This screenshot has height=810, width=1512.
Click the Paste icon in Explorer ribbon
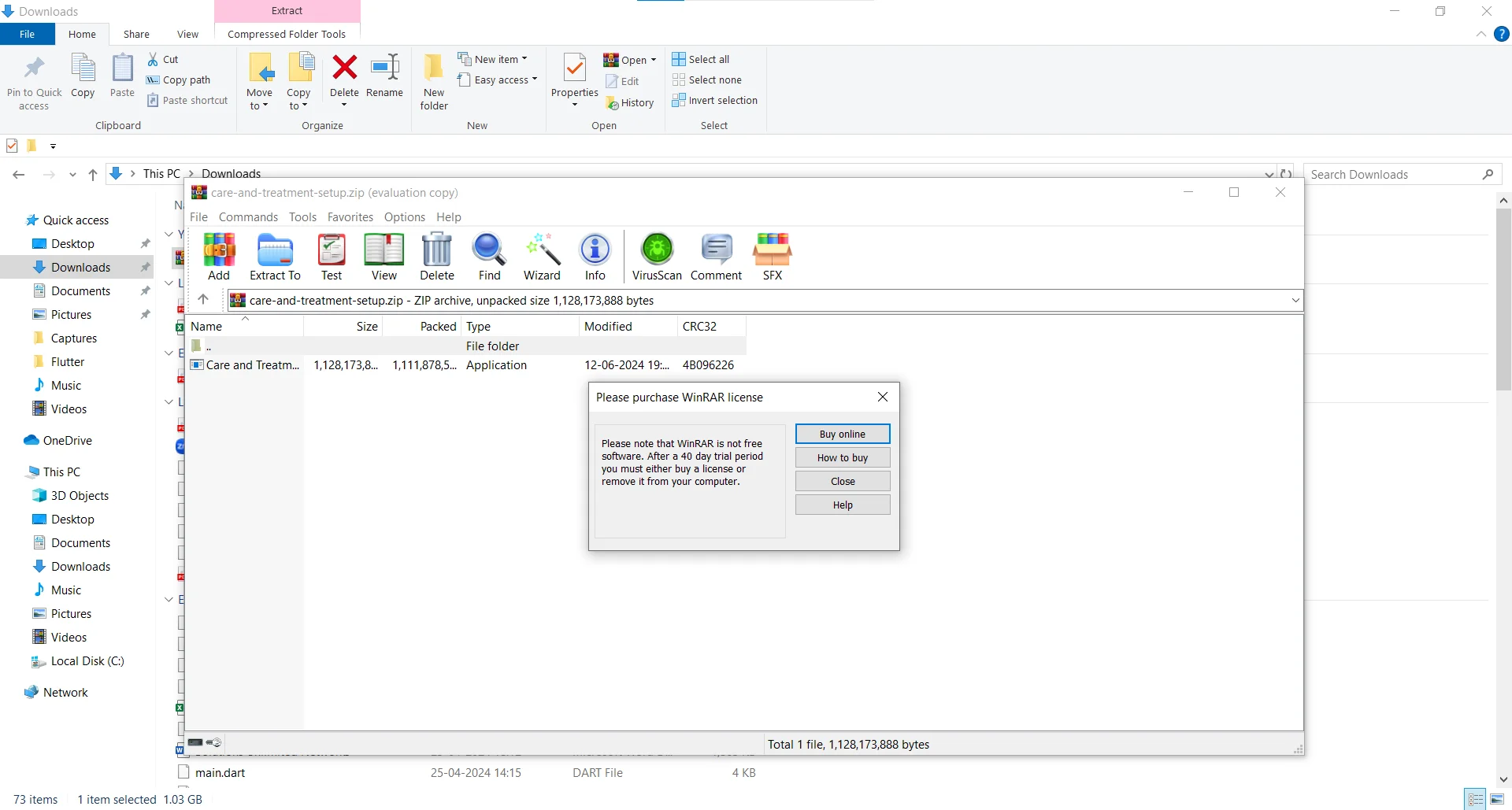[122, 76]
